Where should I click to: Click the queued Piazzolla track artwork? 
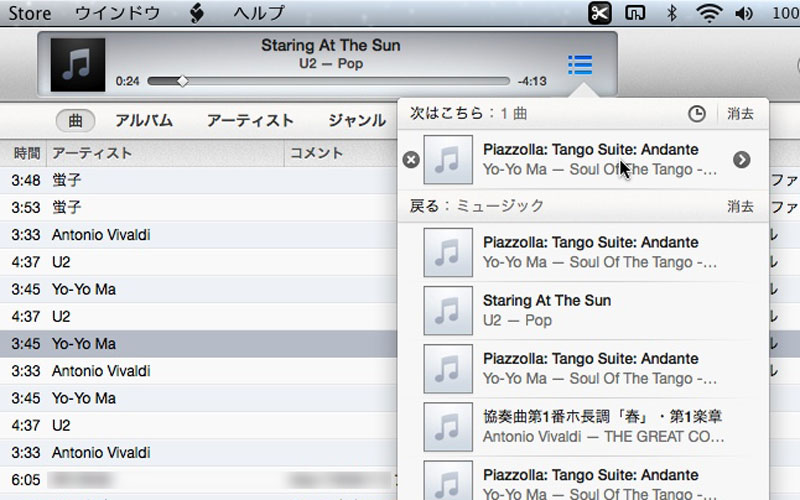click(x=448, y=160)
